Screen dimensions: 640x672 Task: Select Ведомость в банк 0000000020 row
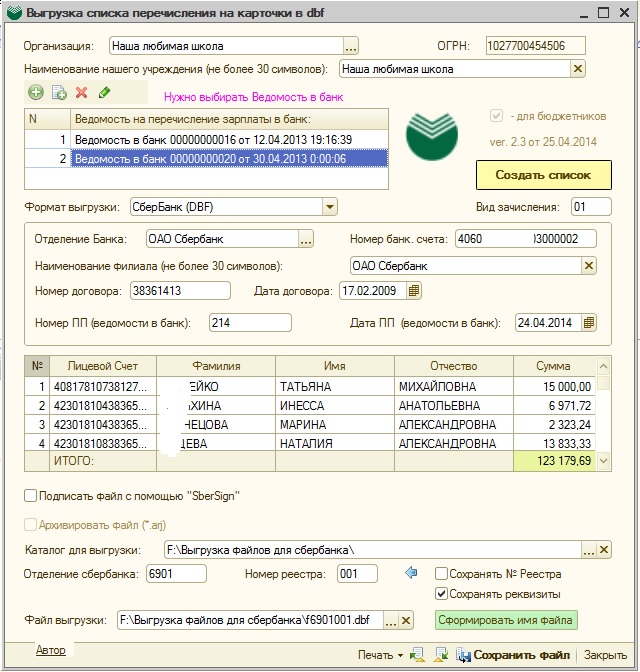pyautogui.click(x=207, y=159)
